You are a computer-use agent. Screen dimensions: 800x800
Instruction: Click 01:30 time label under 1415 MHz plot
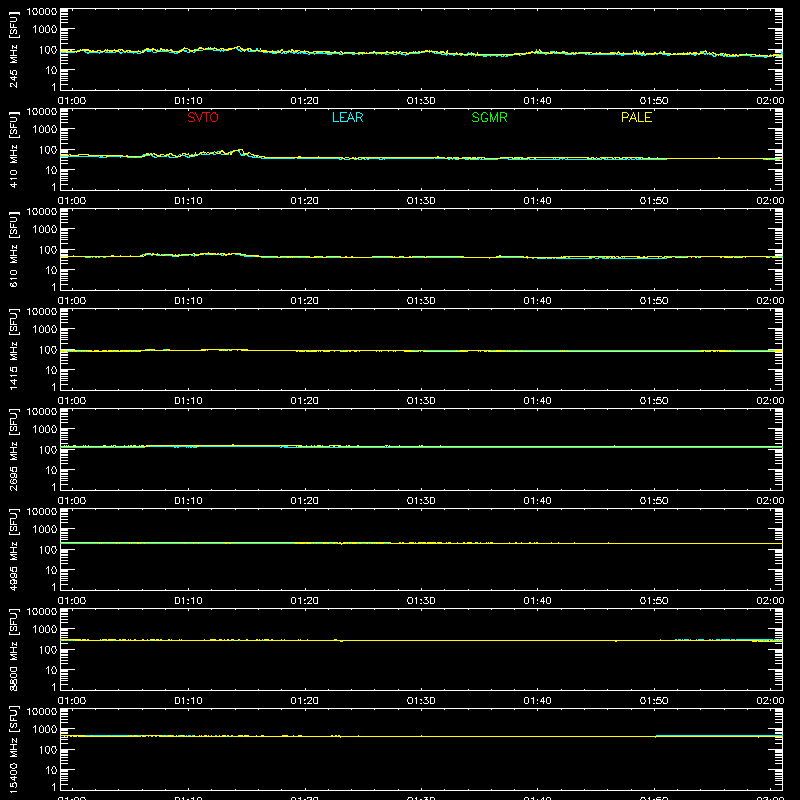click(x=421, y=401)
